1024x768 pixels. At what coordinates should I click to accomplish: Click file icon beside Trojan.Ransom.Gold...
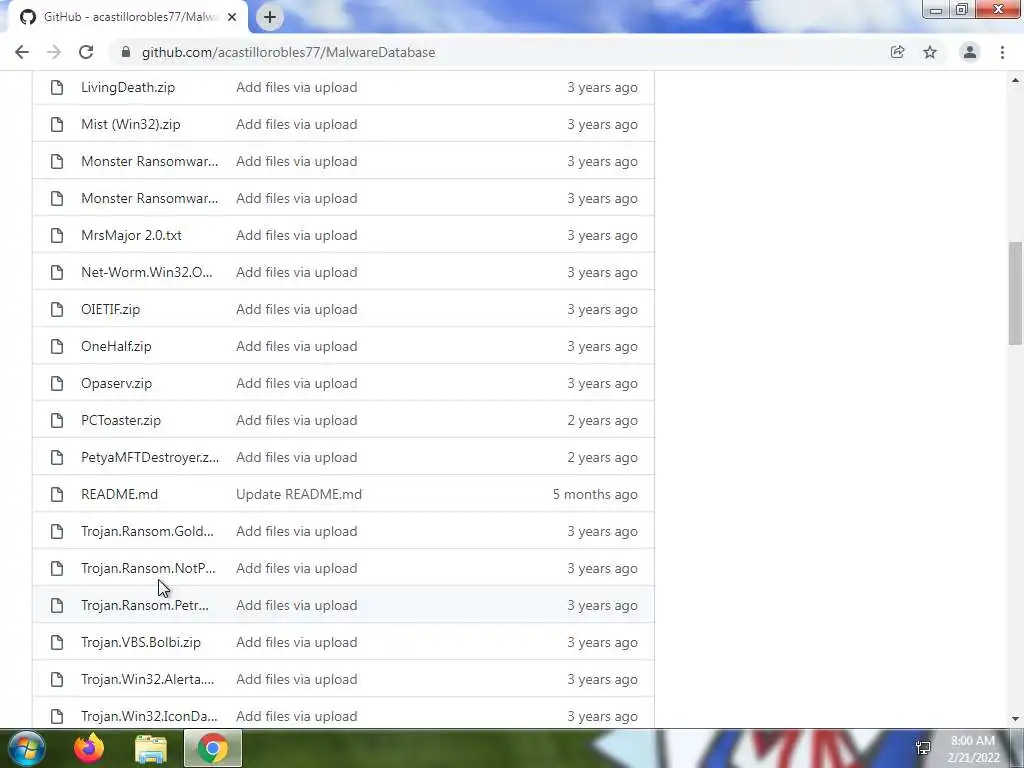[x=57, y=532]
